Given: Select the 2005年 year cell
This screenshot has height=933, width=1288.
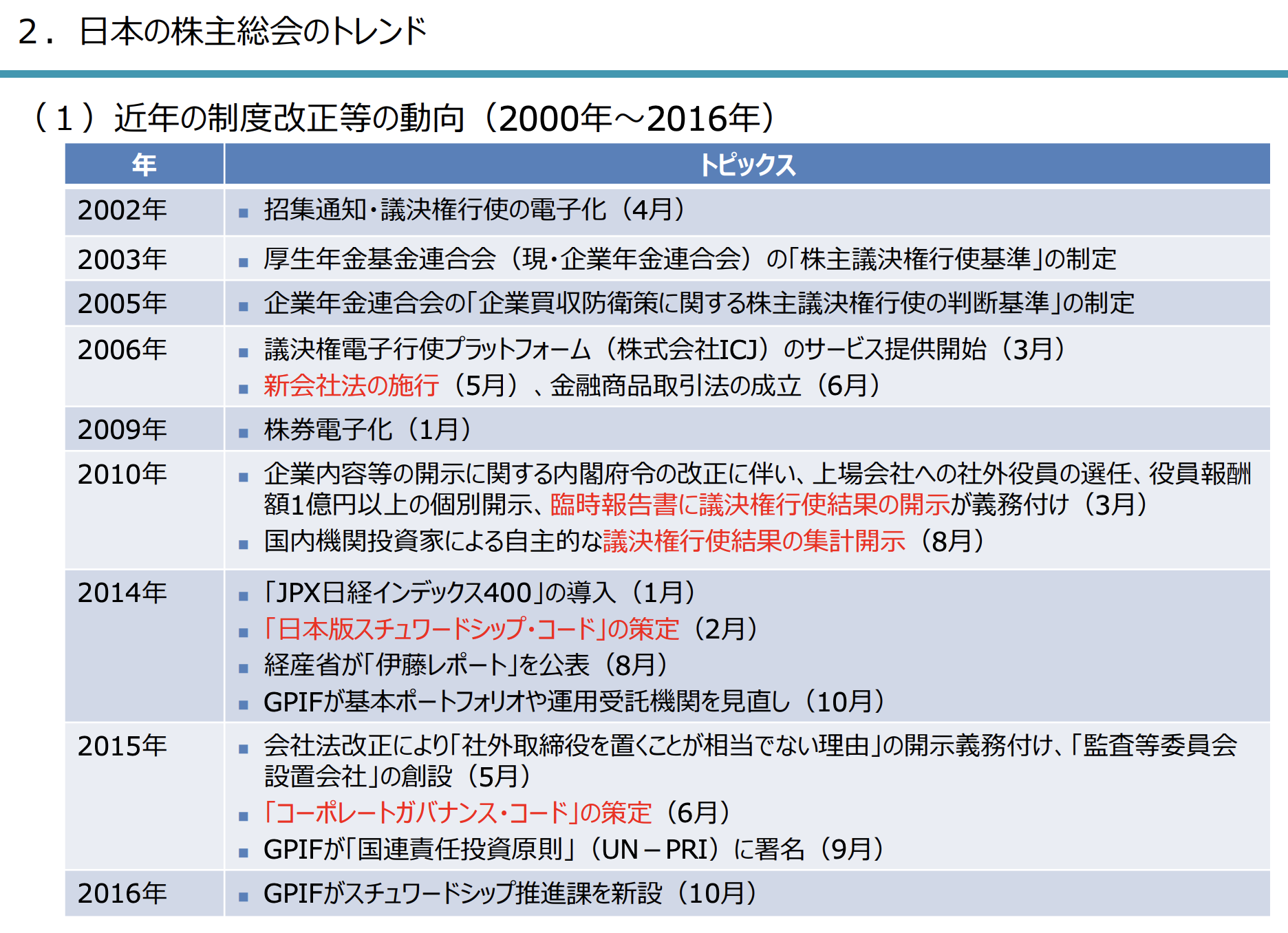Looking at the screenshot, I should 144,303.
